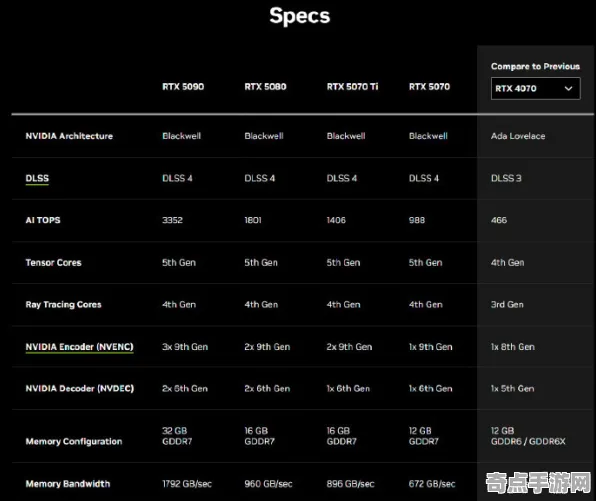Viewport: 596px width, 501px height.
Task: Click the Compare to Previous label
Action: (x=535, y=67)
